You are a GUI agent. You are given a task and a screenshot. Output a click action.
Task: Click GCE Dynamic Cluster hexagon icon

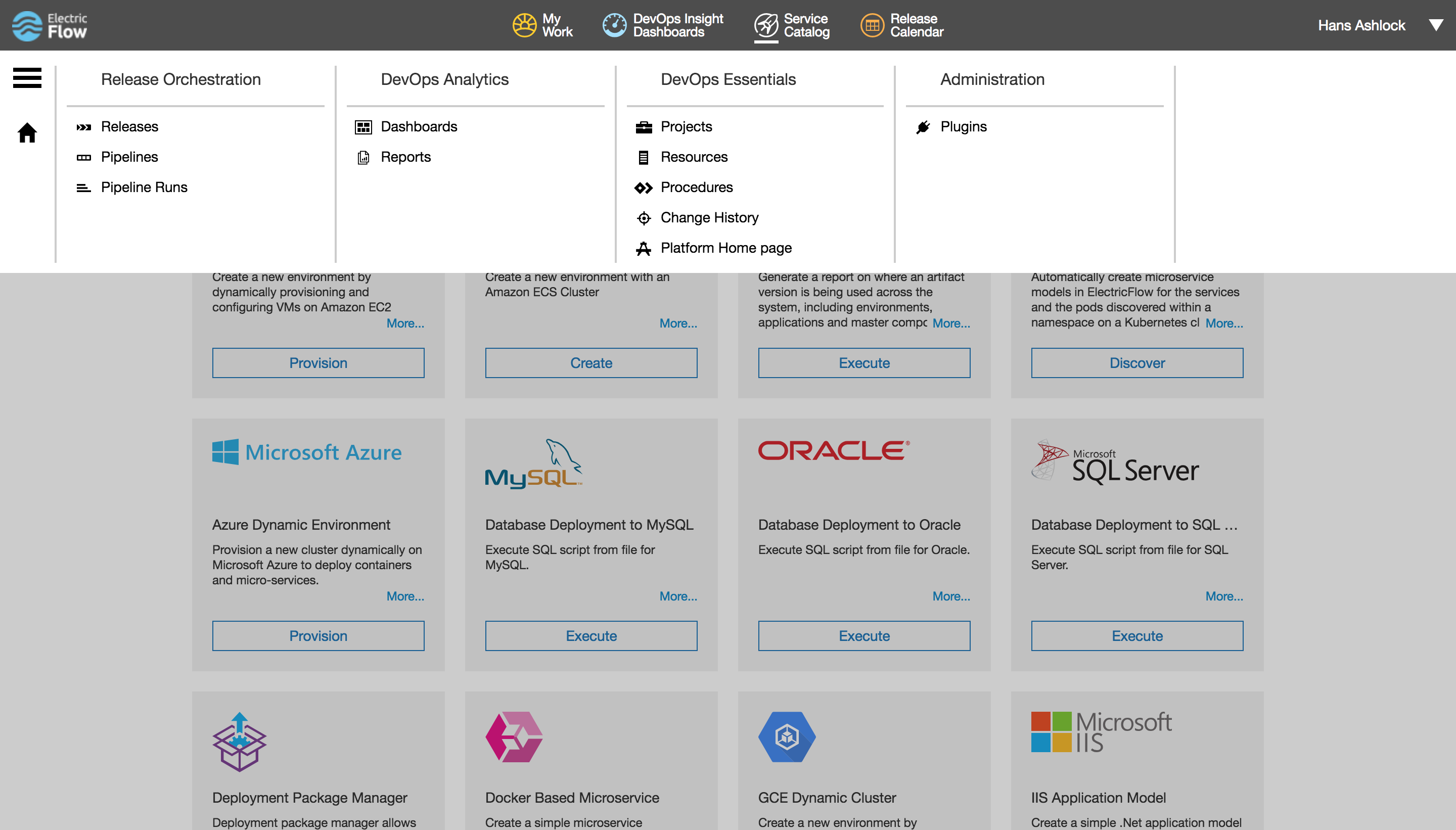point(787,736)
